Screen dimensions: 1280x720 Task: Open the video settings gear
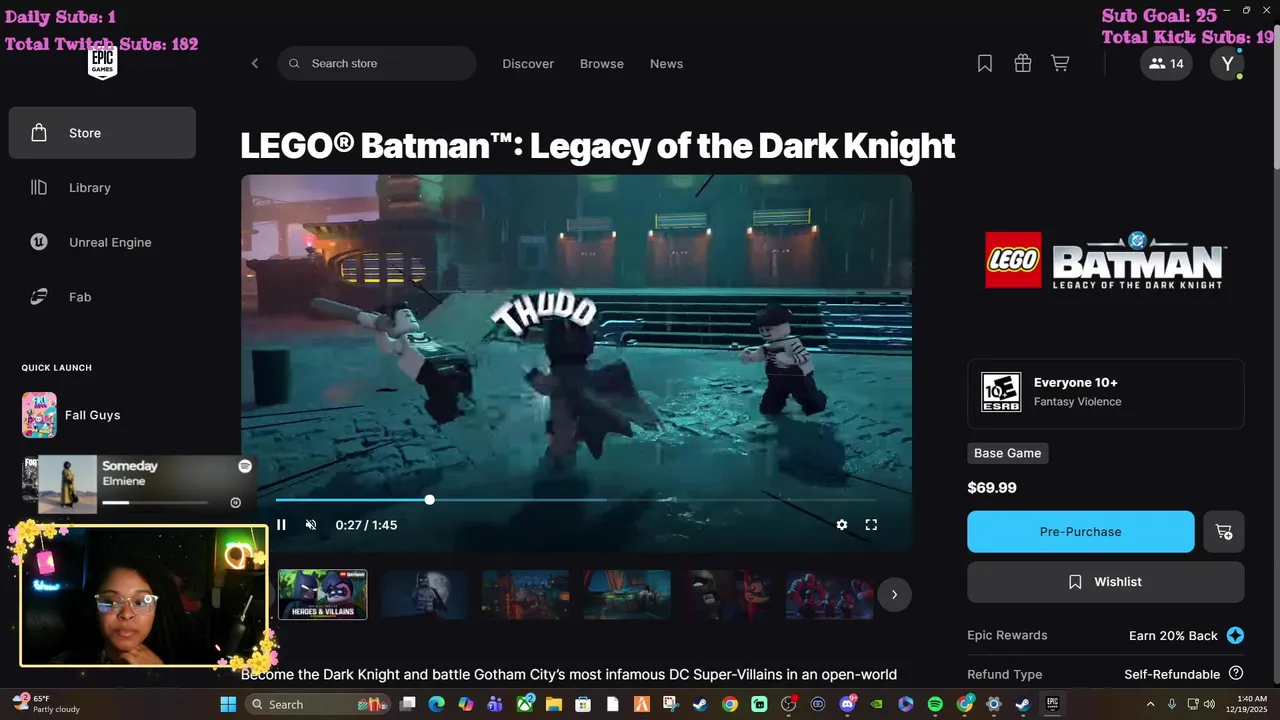coord(842,525)
